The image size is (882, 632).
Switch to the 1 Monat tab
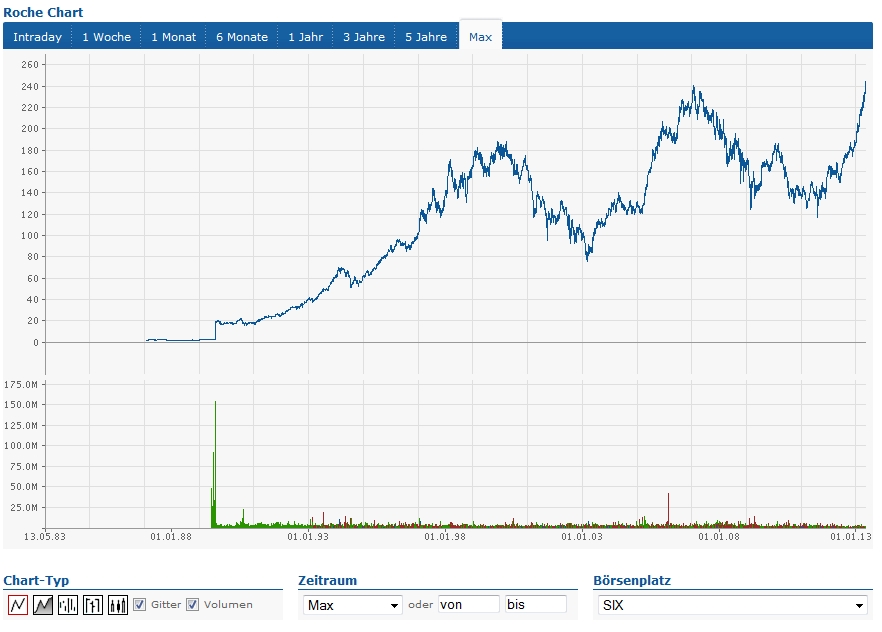pyautogui.click(x=173, y=37)
